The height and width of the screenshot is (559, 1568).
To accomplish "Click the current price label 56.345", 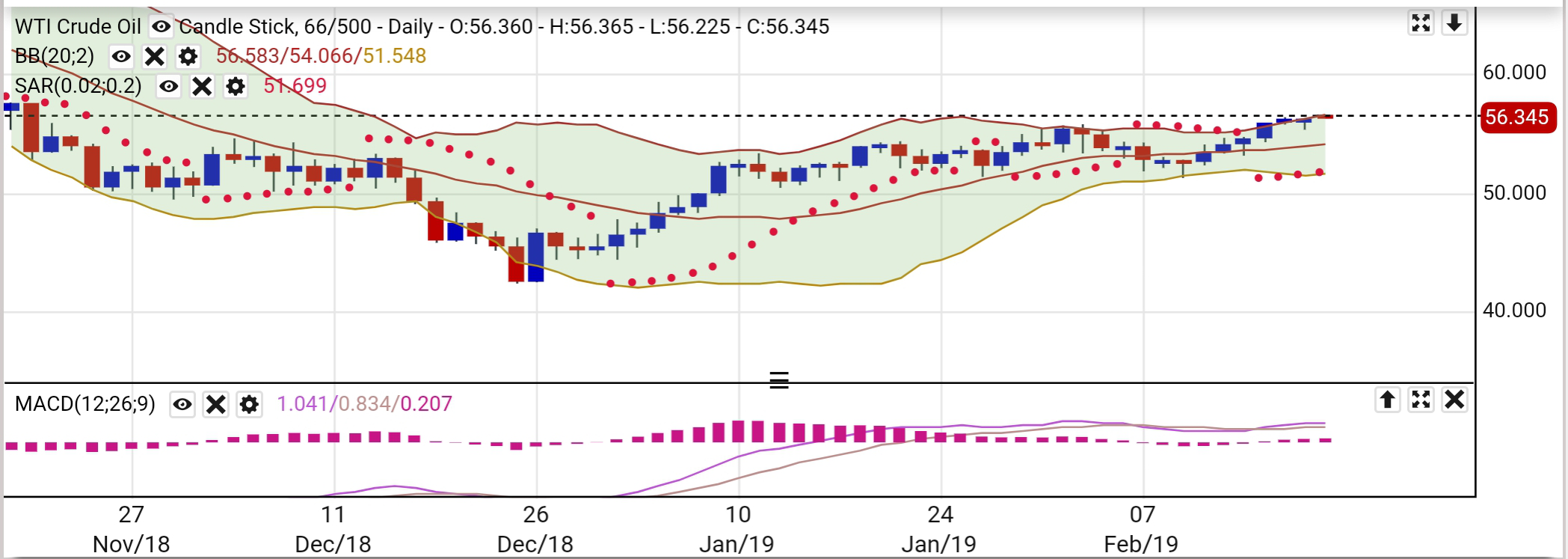I will [x=1517, y=117].
